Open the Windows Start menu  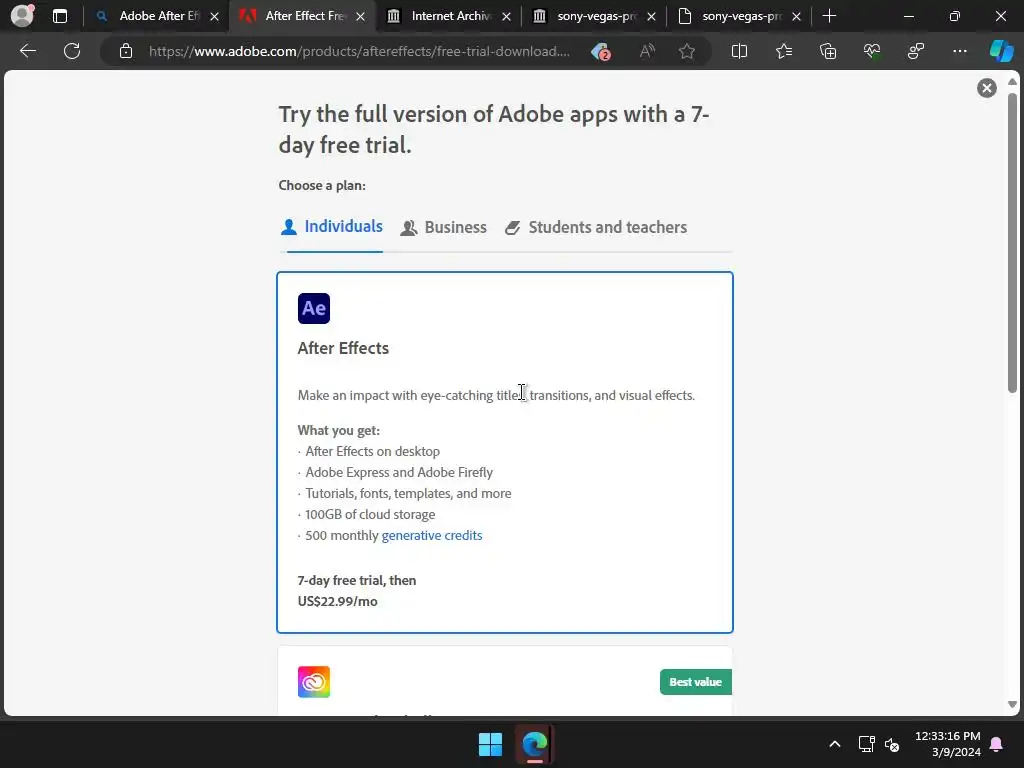490,744
